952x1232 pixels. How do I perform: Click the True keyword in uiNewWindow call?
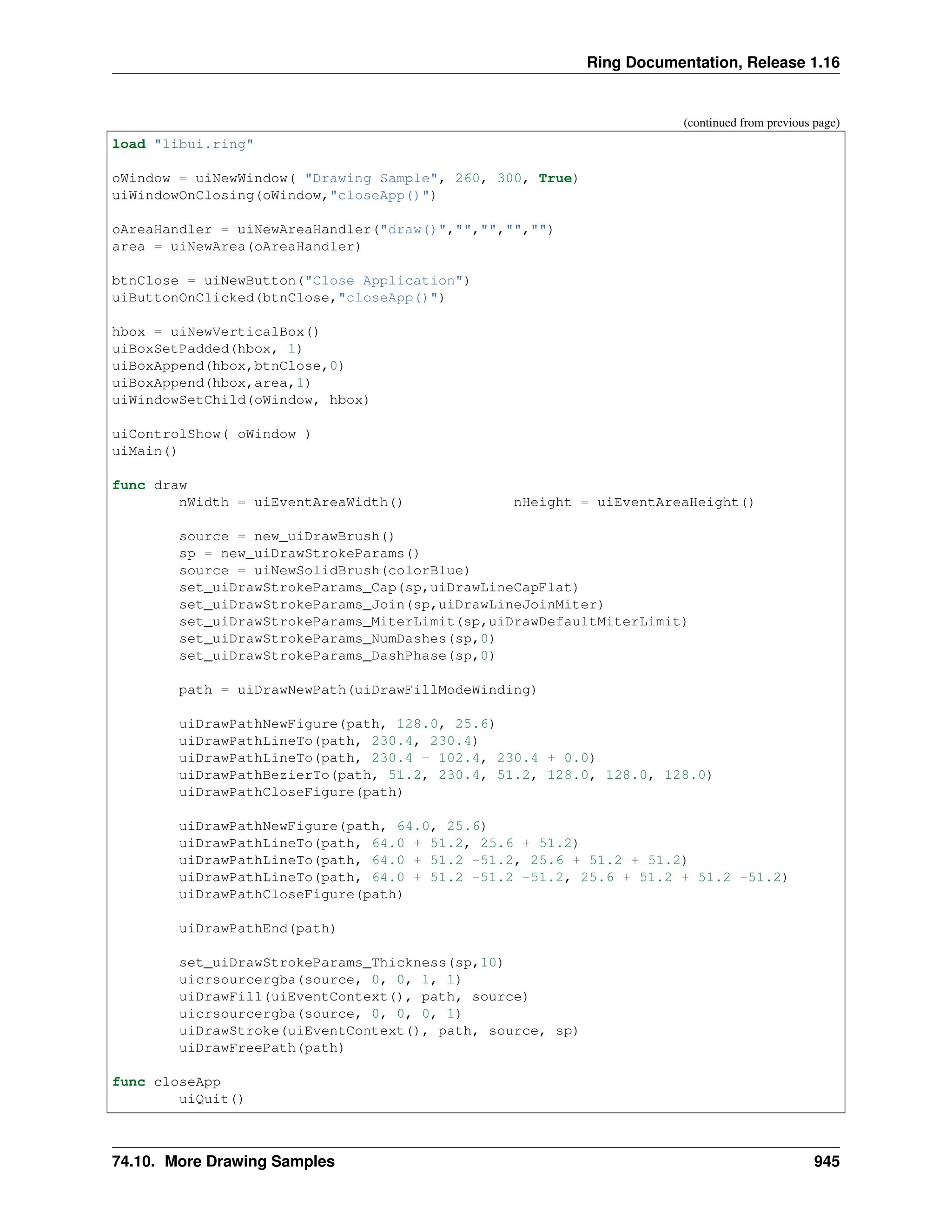point(555,178)
